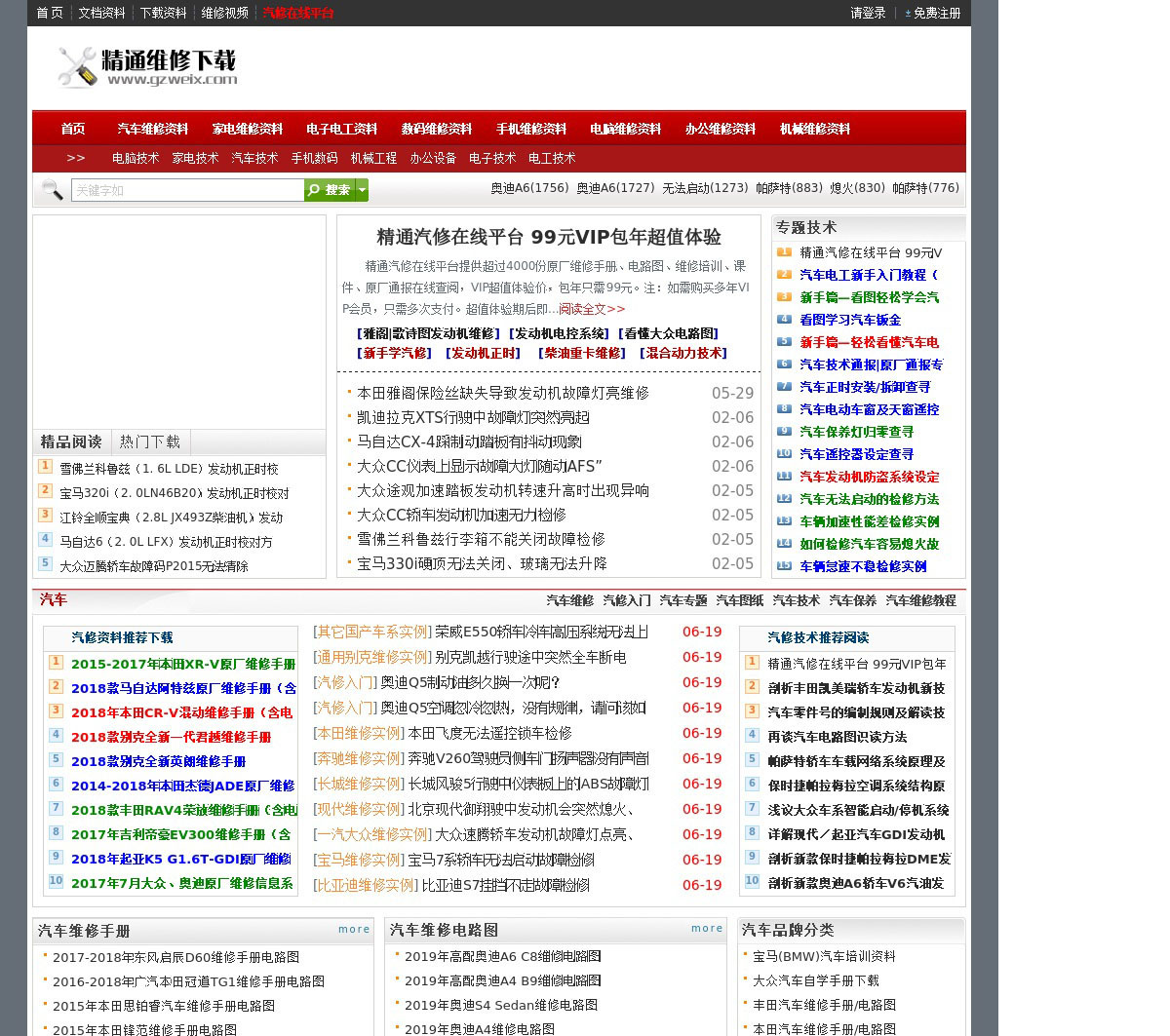This screenshot has width=1170, height=1036.
Task: Click the number 15 badge in 专题技术 list
Action: coord(784,566)
